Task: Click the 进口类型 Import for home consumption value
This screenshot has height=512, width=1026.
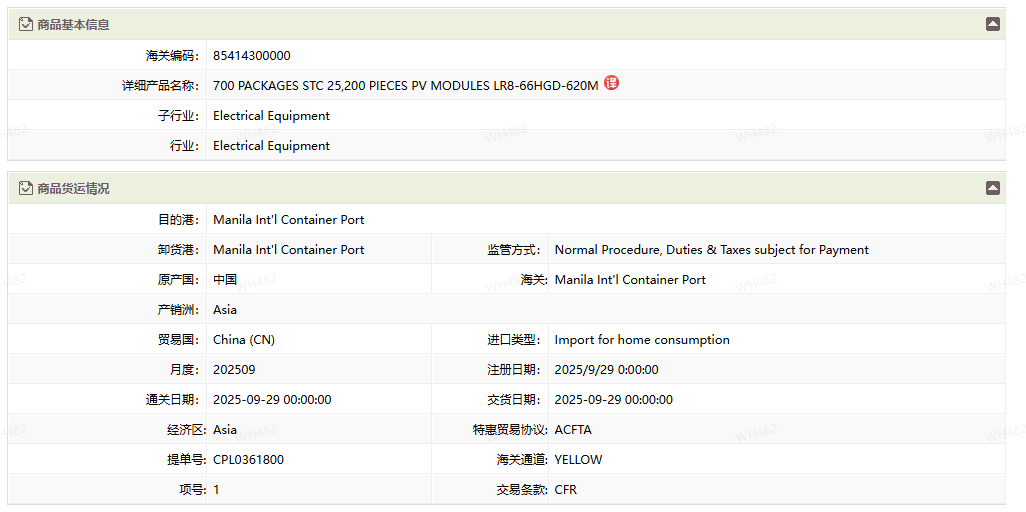Action: 642,340
